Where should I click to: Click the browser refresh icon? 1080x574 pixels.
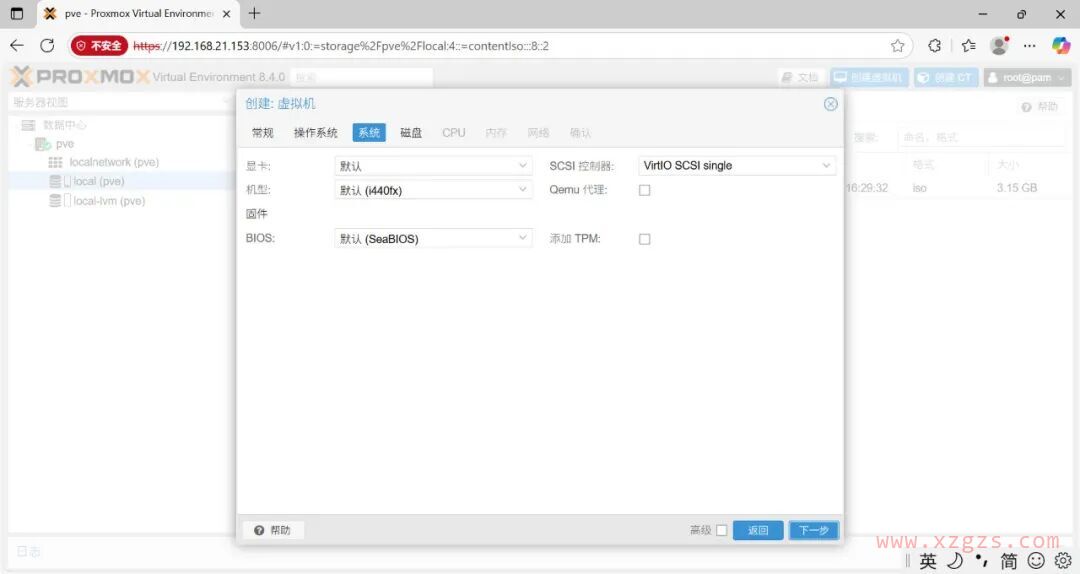click(47, 45)
